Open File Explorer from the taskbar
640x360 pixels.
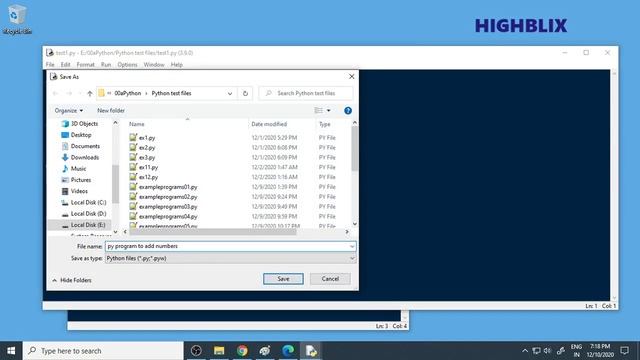(219, 351)
